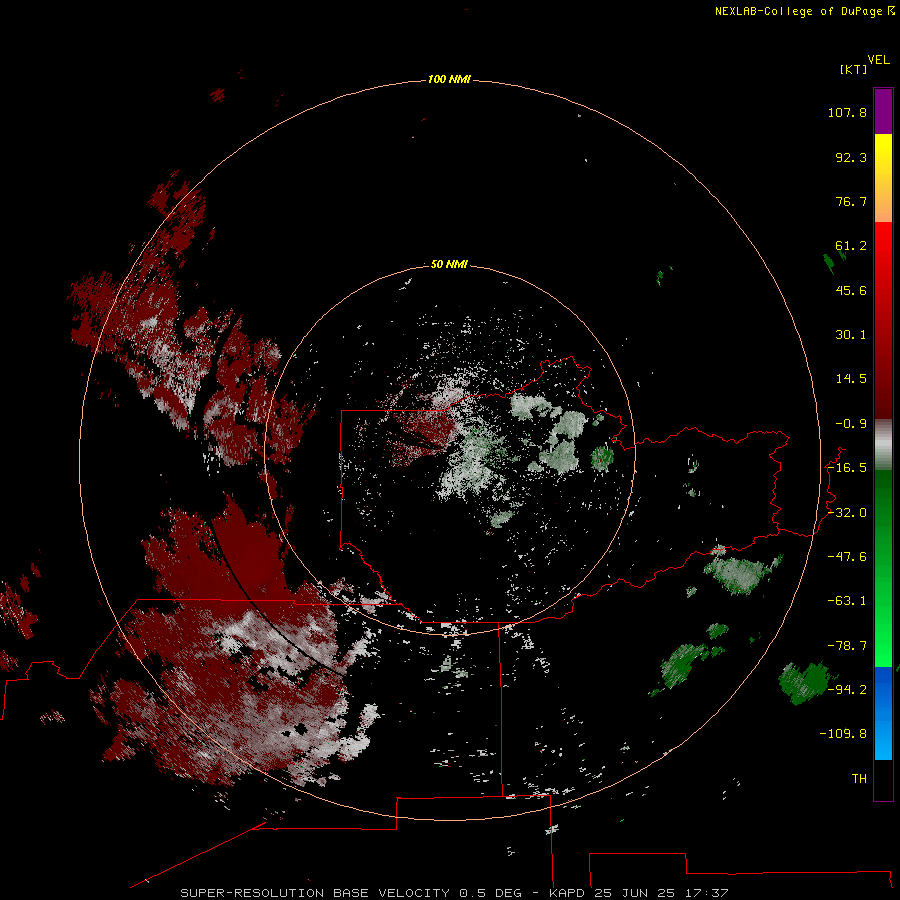Click the 61.2 velocity scale value

tap(851, 246)
